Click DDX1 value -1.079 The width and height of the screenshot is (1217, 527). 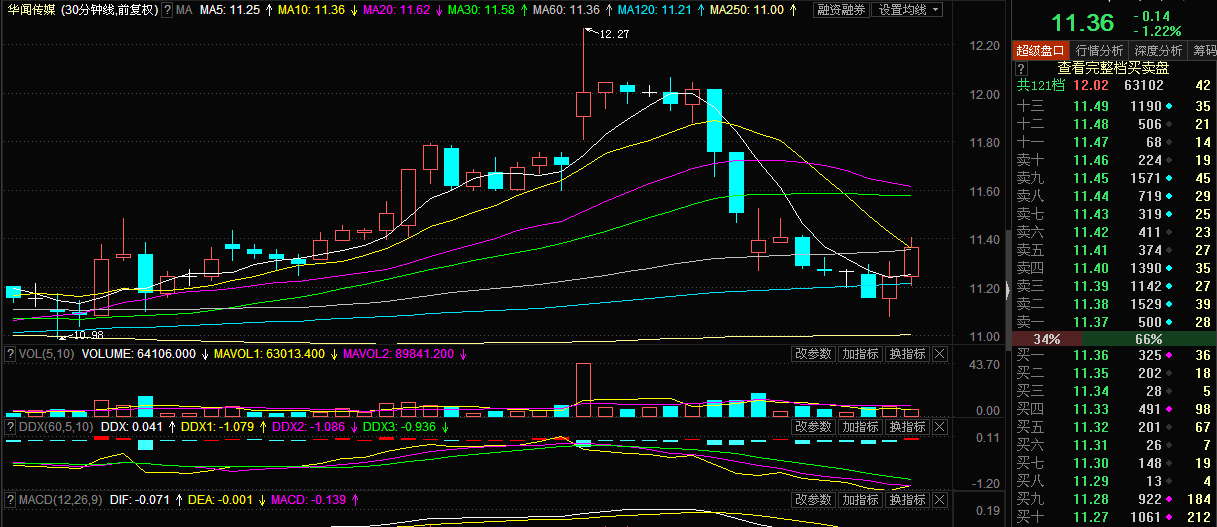219,427
